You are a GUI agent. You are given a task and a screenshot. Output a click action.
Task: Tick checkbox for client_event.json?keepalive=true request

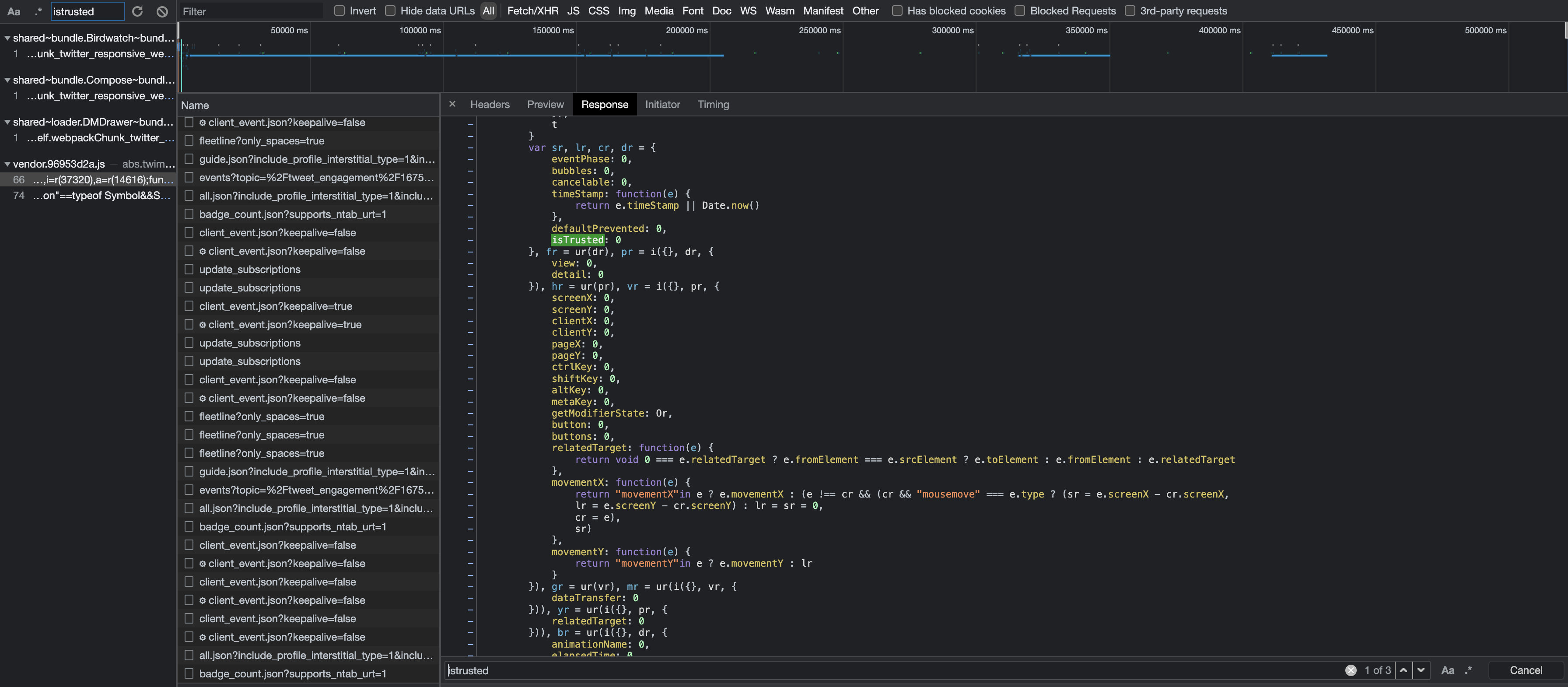click(189, 306)
